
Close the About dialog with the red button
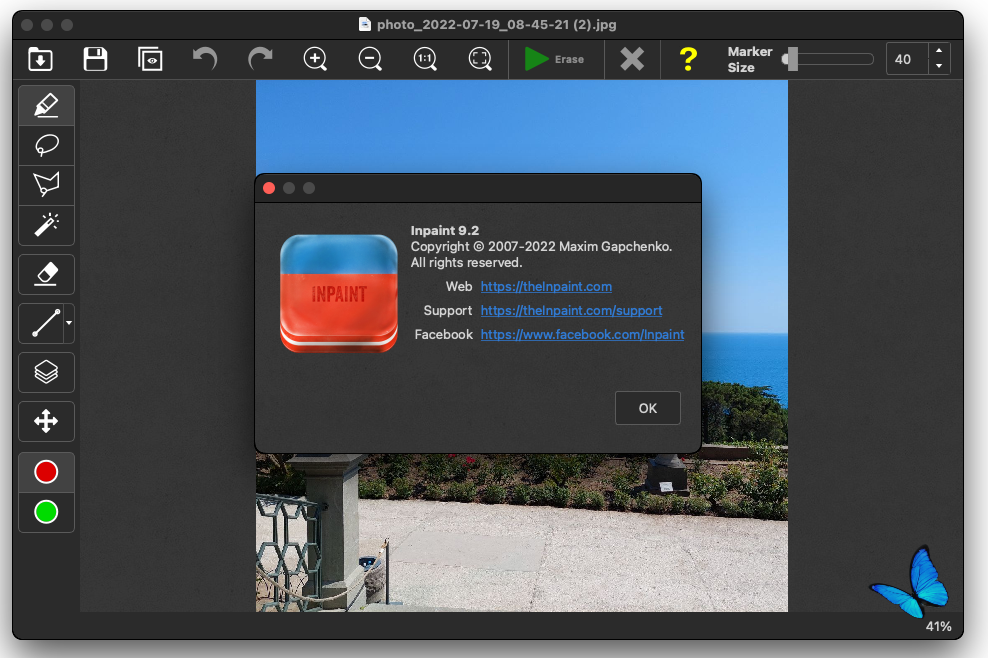point(269,188)
